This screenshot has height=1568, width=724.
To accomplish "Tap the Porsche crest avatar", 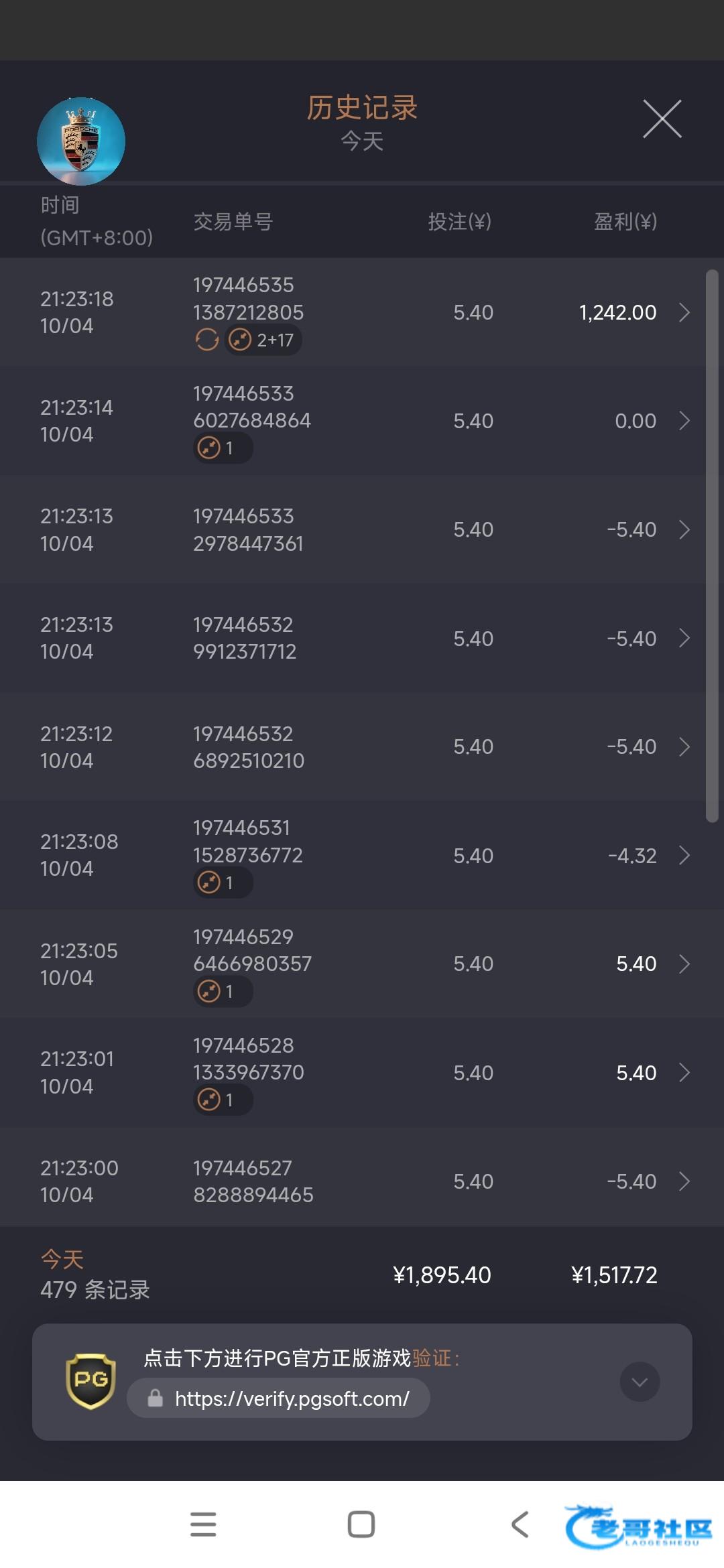I will (x=81, y=141).
